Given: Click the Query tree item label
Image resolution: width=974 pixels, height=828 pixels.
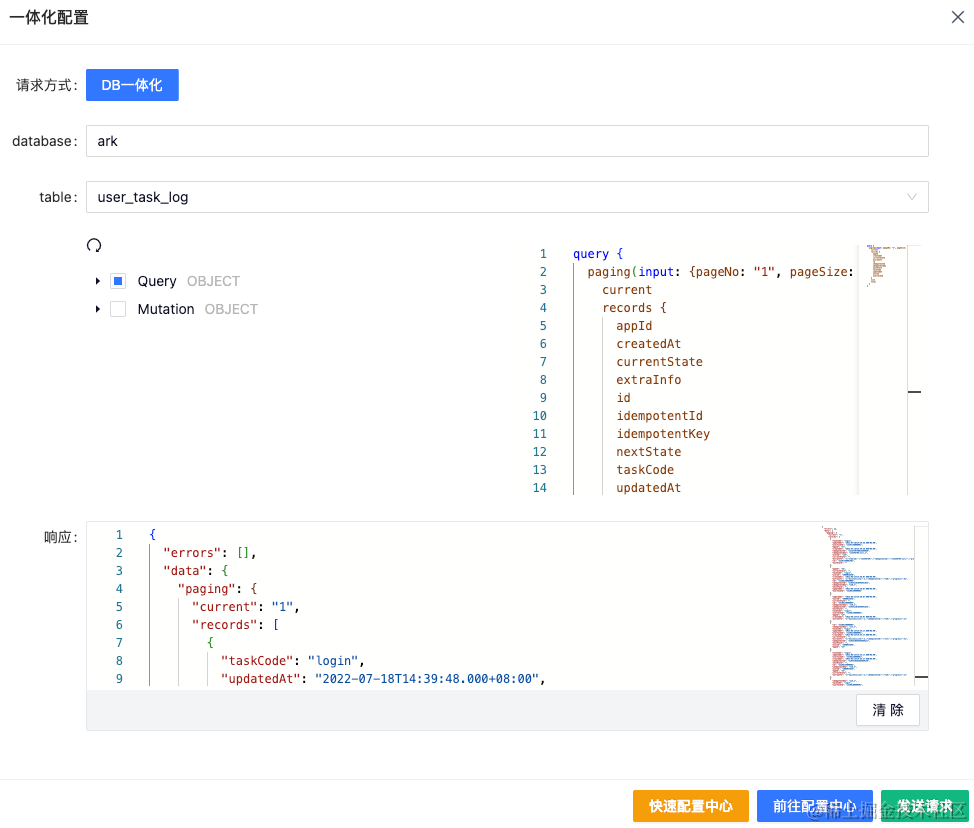Looking at the screenshot, I should point(157,281).
